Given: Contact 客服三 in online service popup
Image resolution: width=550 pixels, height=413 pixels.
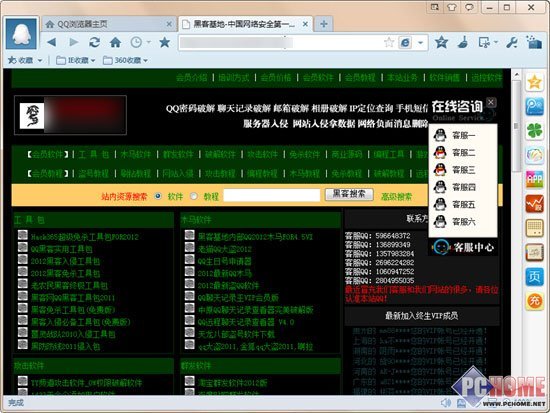Looking at the screenshot, I should (455, 169).
